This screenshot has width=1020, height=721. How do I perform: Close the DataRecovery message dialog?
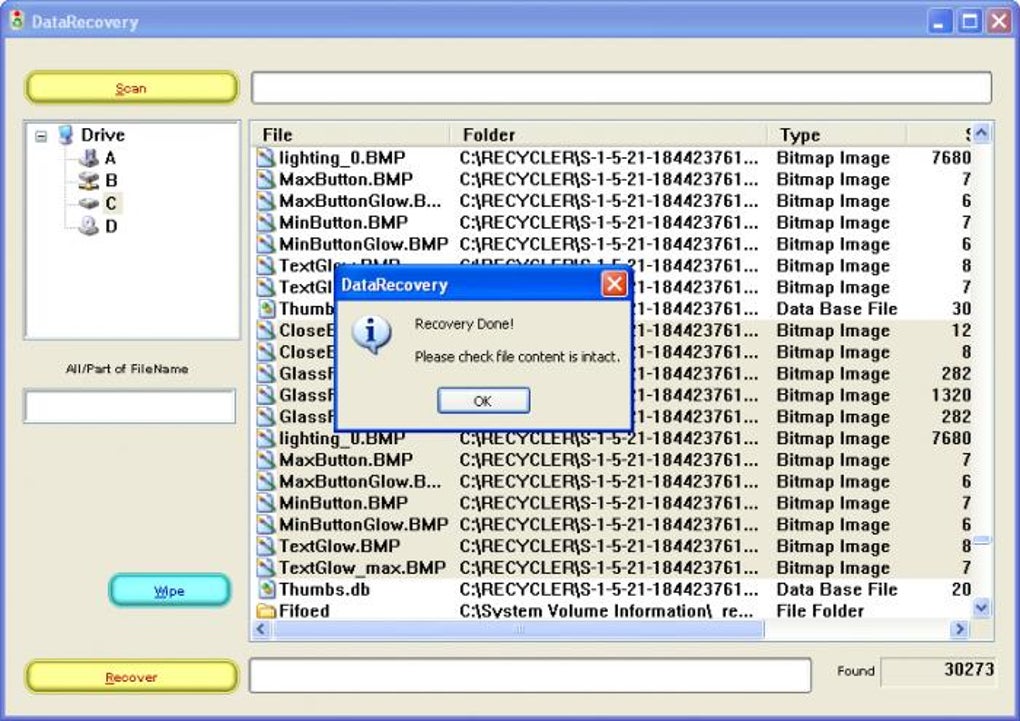[614, 284]
